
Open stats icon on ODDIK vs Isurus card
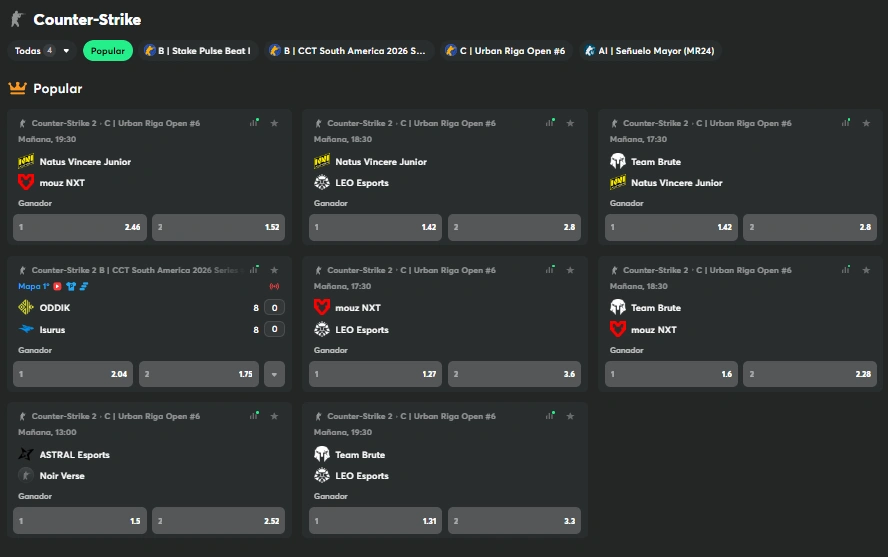(254, 269)
